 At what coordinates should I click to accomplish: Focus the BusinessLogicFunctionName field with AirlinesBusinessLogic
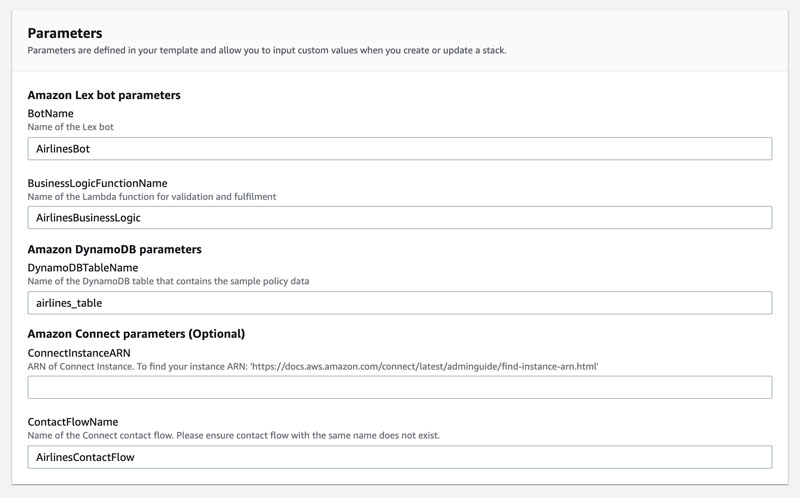399,218
